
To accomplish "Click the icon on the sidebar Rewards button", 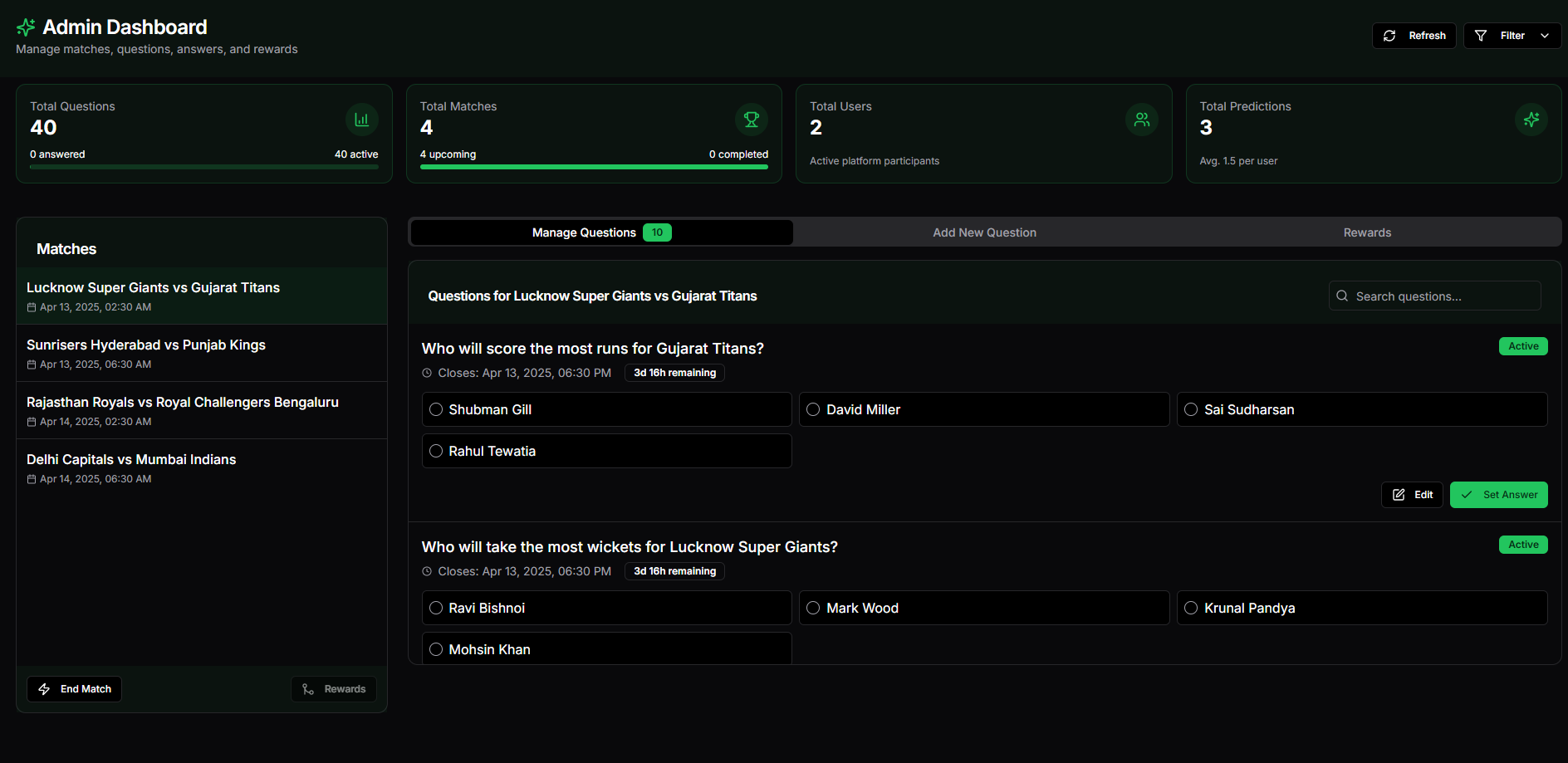I will [x=308, y=689].
